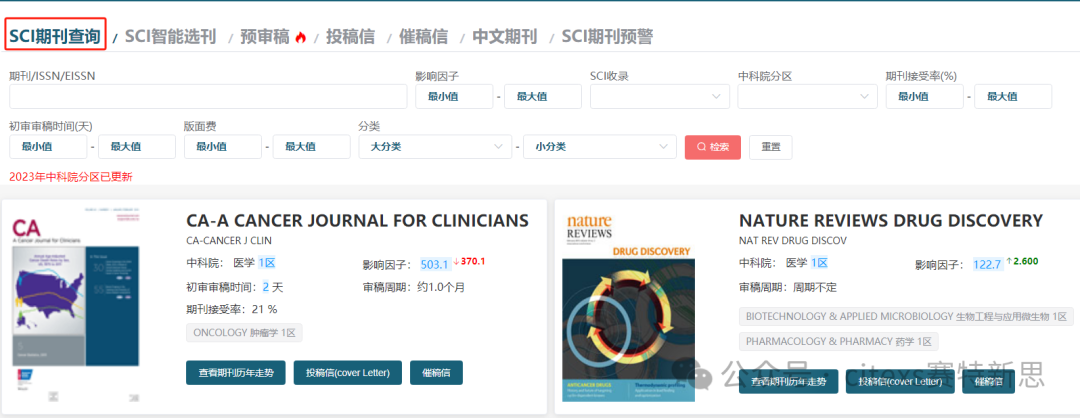Expand the 中科院分区 dropdown
Image resolution: width=1080 pixels, height=418 pixels.
[x=807, y=96]
